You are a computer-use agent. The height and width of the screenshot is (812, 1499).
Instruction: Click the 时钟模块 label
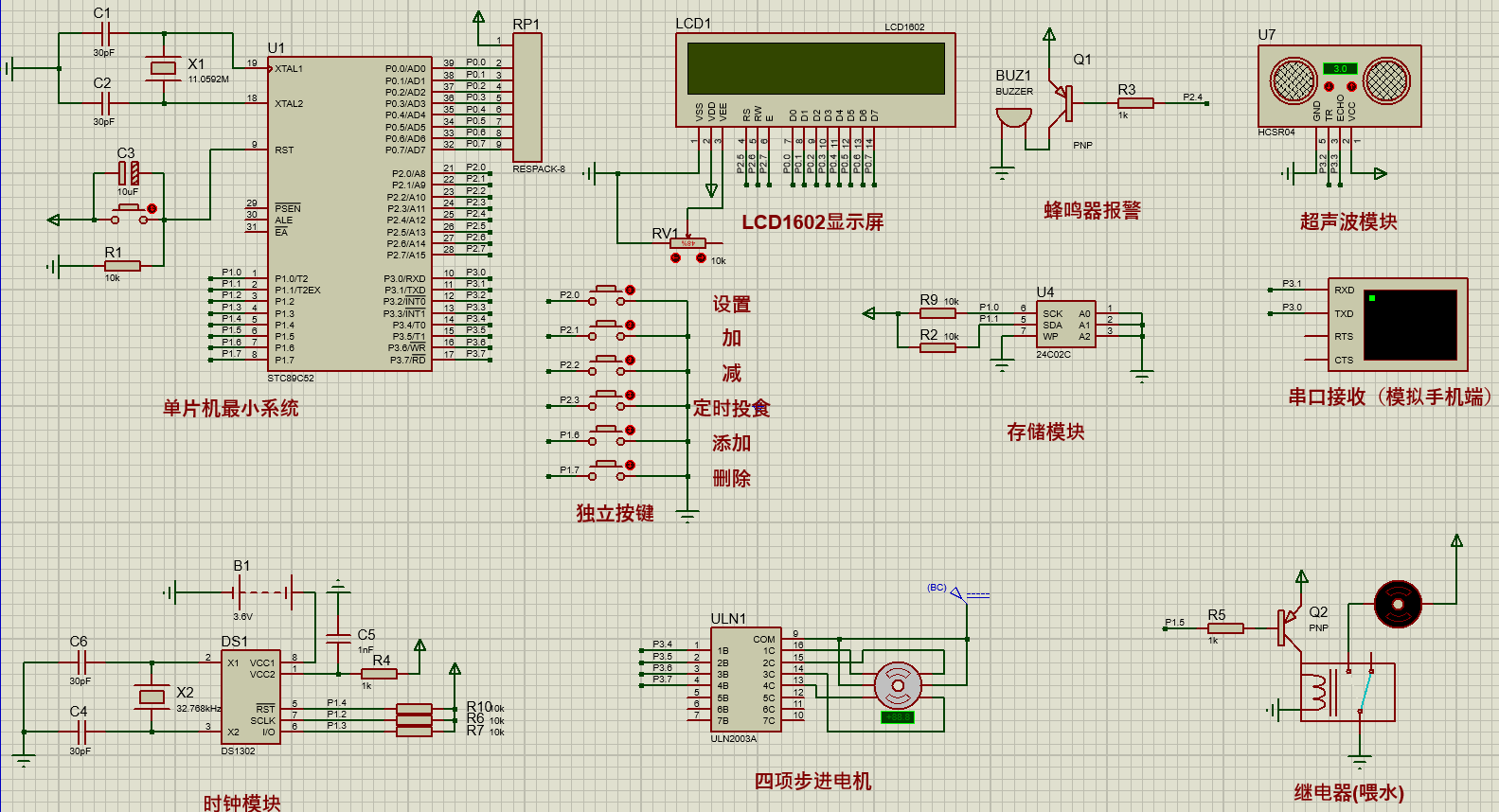pyautogui.click(x=241, y=803)
